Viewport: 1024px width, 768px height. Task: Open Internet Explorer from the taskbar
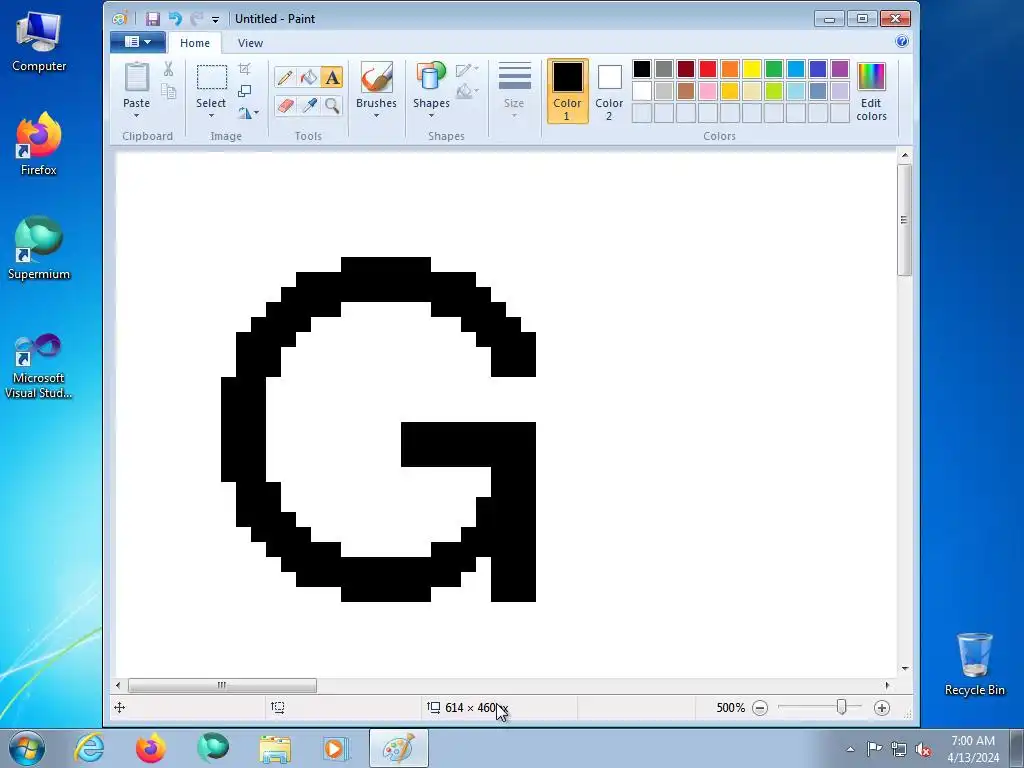[x=89, y=748]
